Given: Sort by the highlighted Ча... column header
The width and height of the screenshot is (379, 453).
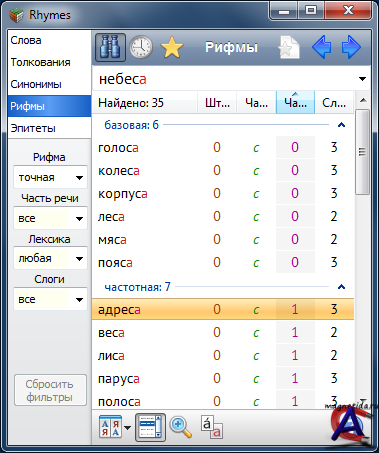Looking at the screenshot, I should coord(295,103).
